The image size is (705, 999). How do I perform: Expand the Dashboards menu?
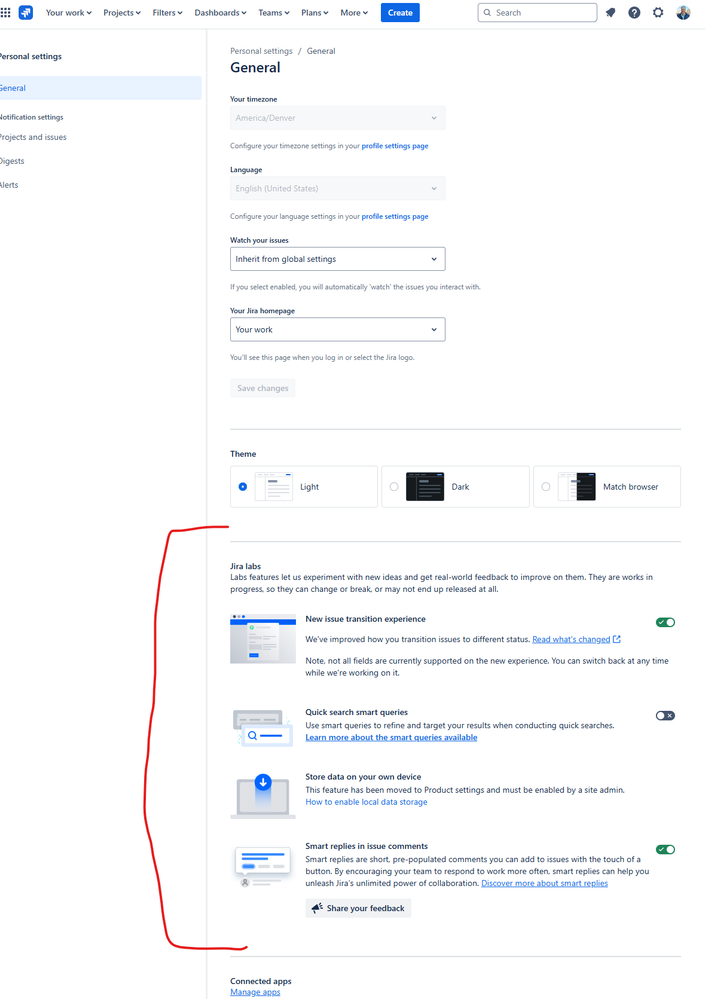click(x=221, y=13)
